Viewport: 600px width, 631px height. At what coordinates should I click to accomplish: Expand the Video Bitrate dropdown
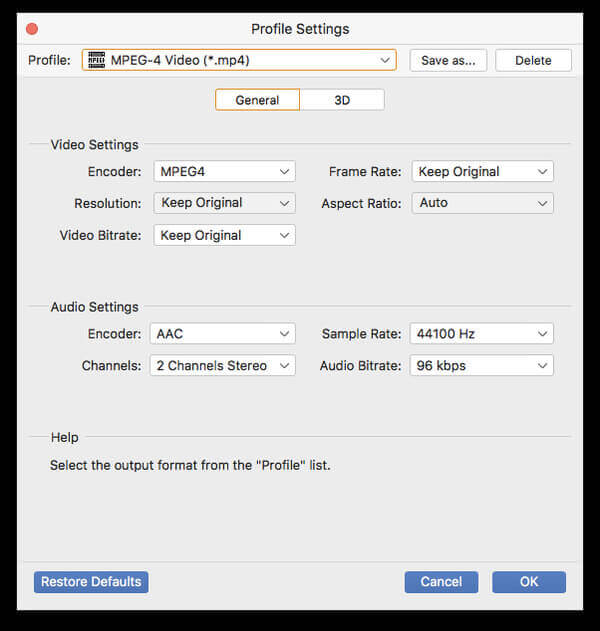224,235
